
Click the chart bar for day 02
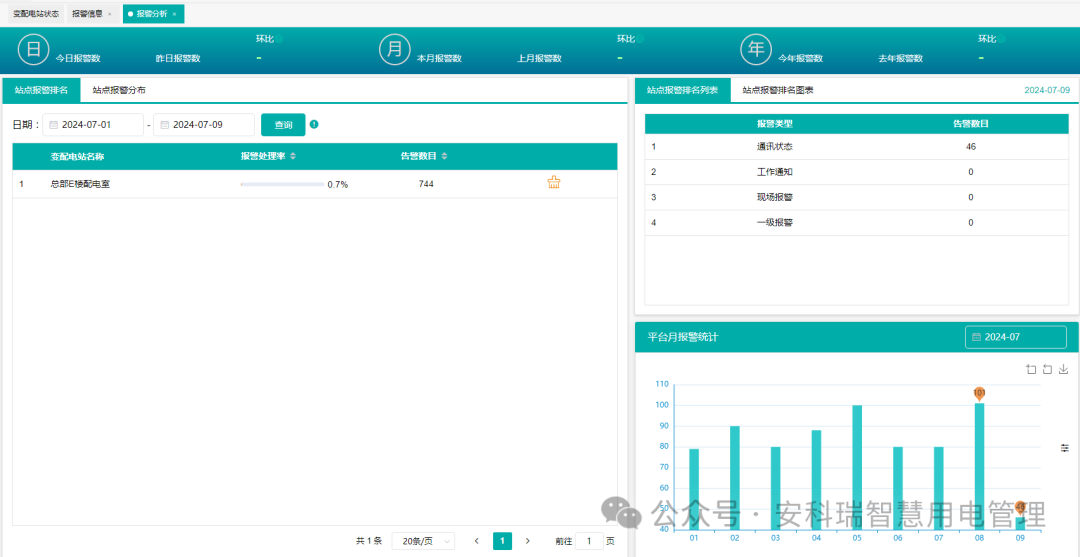pyautogui.click(x=735, y=478)
